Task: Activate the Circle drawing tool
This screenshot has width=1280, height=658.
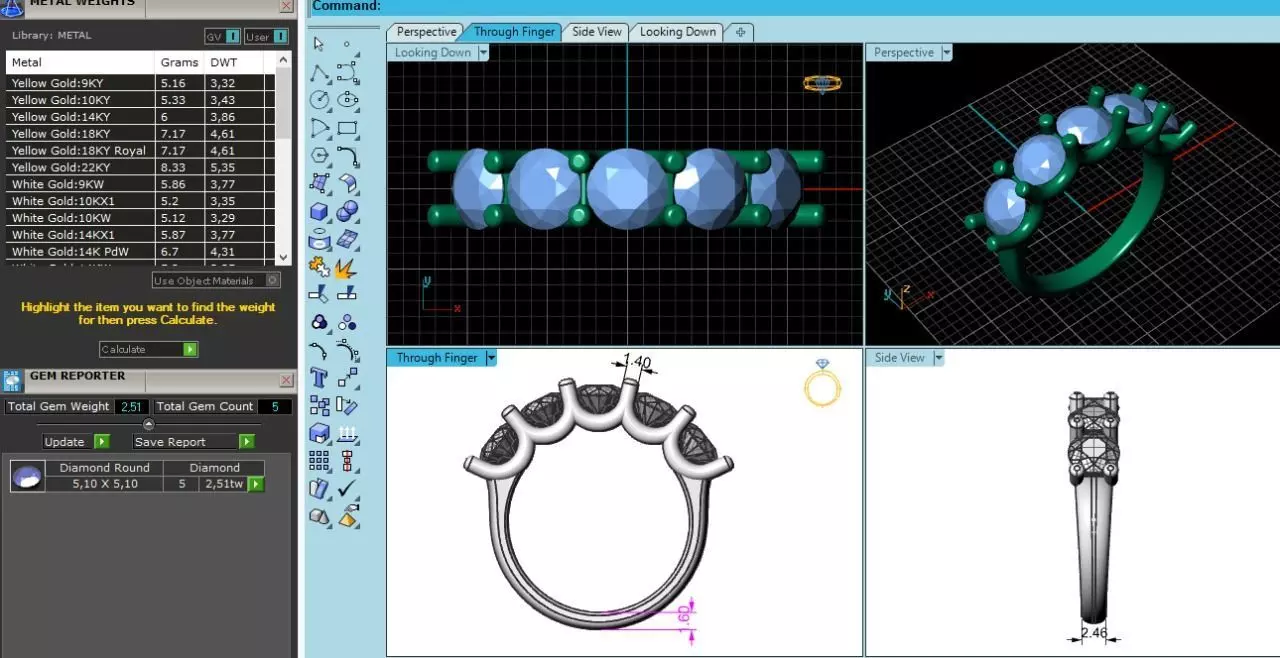Action: [319, 100]
